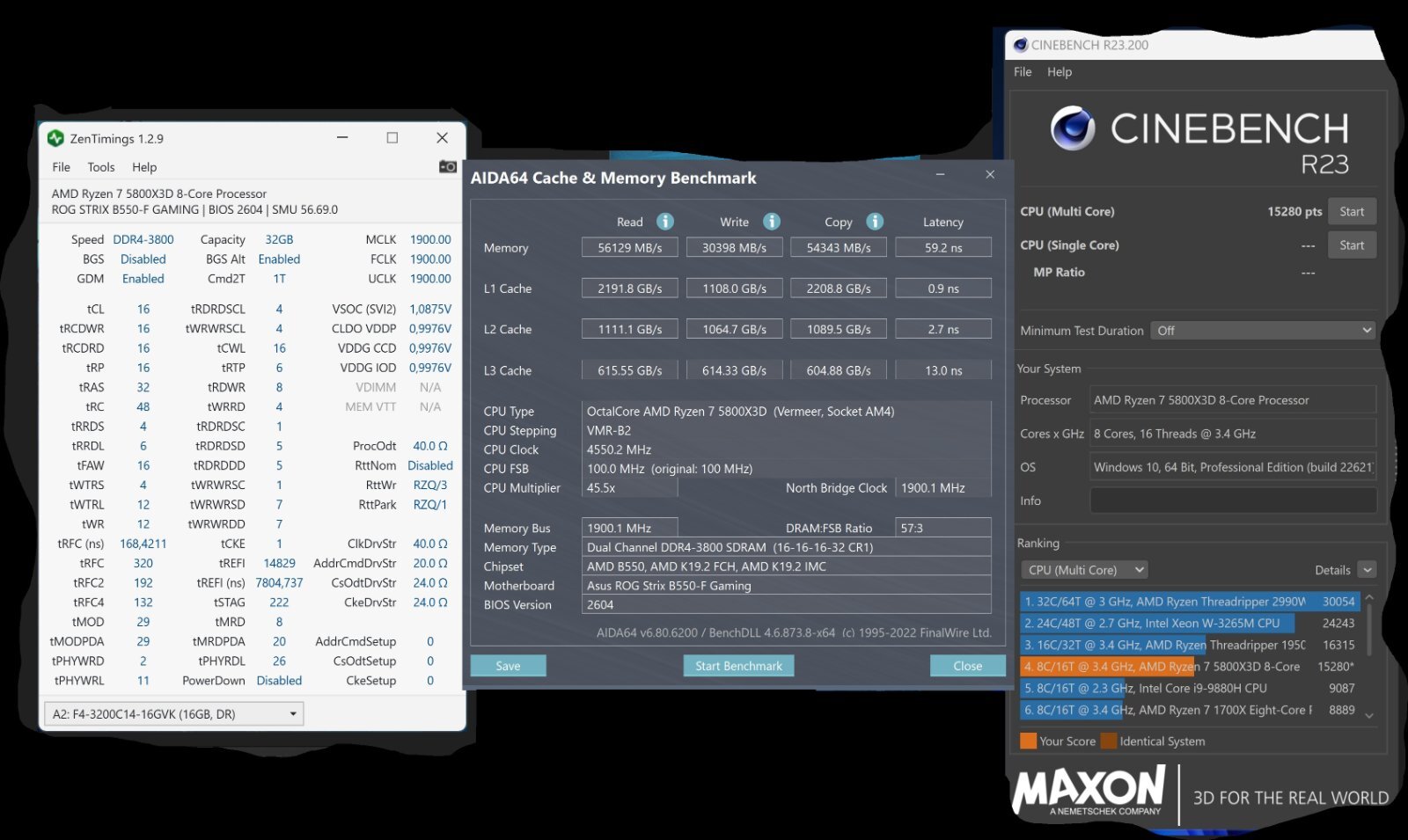Viewport: 1408px width, 840px height.
Task: Select ranking entry Intel Xeon W-3265M
Action: 1190,623
